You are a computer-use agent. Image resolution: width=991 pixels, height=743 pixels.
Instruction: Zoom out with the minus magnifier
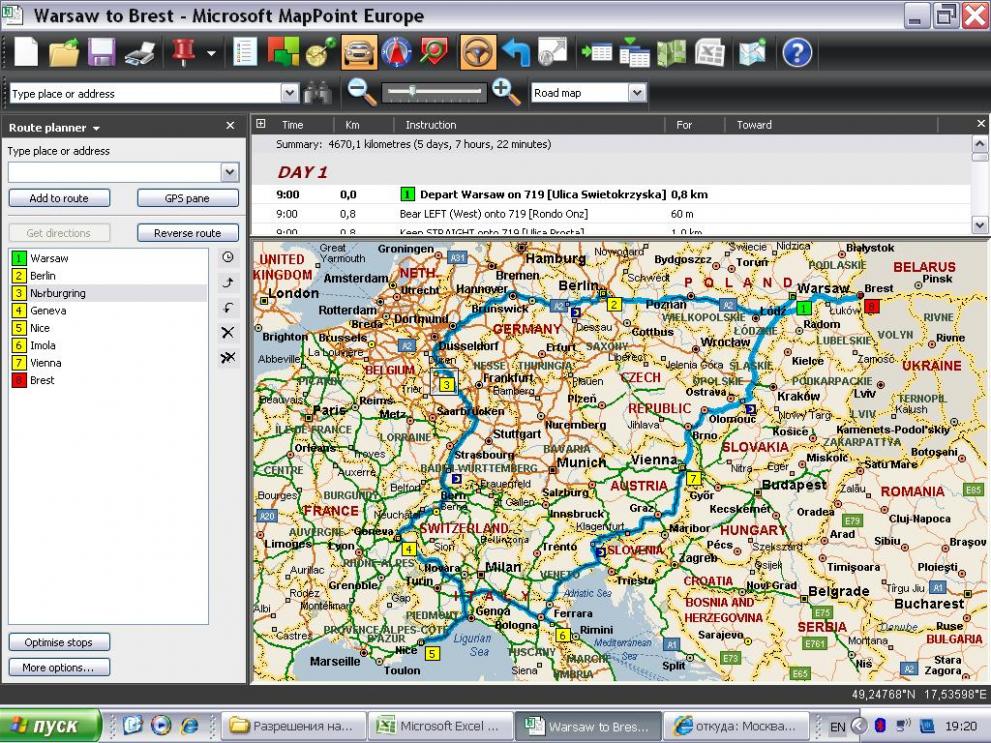[x=362, y=92]
